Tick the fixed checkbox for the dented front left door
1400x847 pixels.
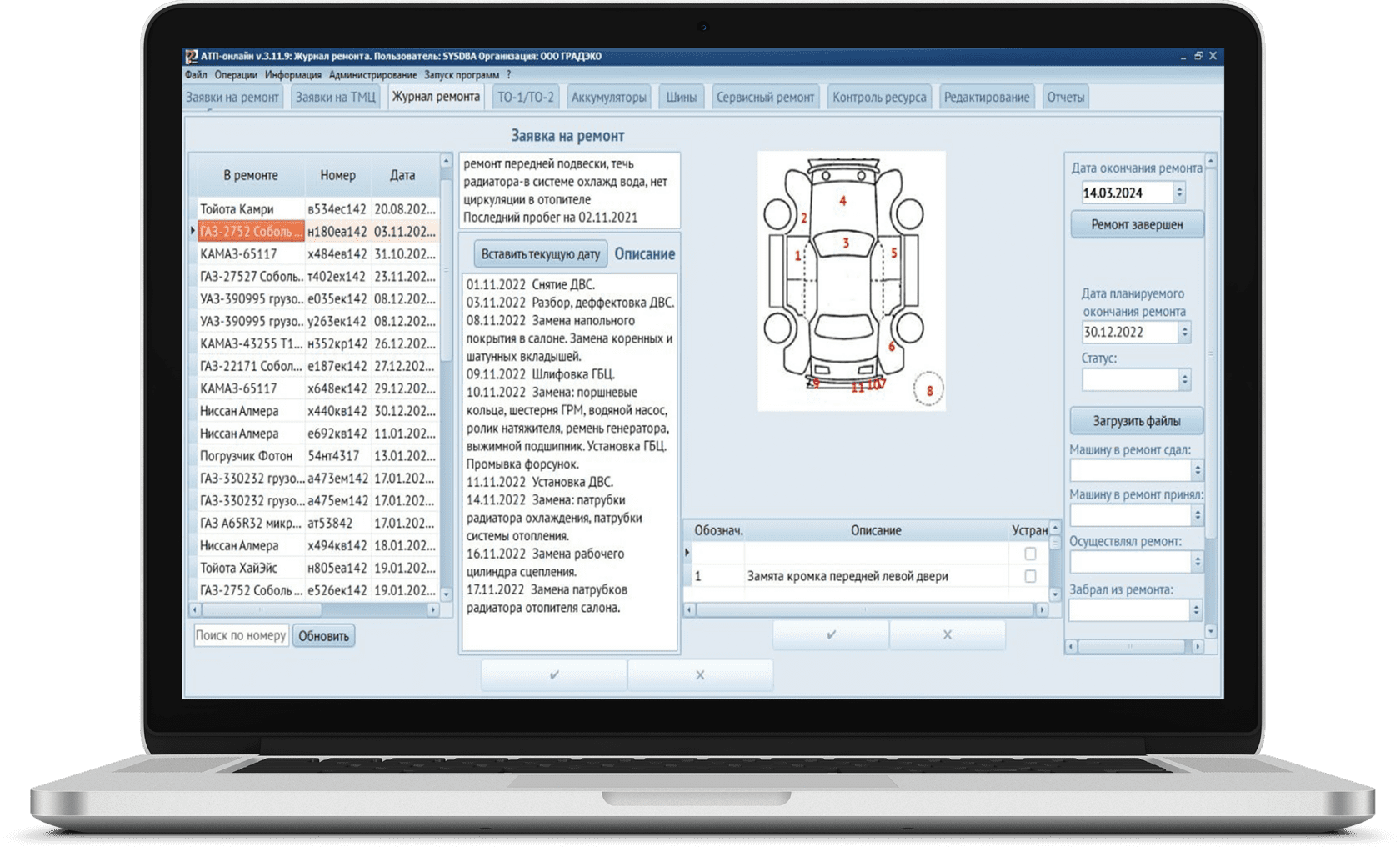click(x=1030, y=576)
